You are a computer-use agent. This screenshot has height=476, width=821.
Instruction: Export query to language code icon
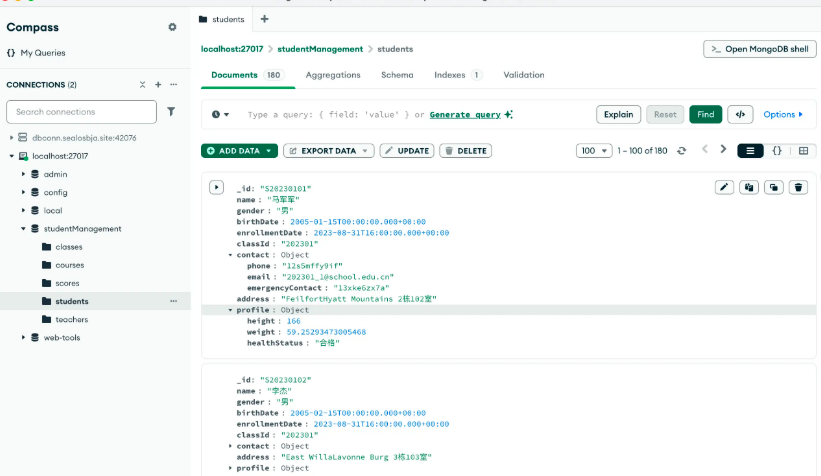click(740, 115)
